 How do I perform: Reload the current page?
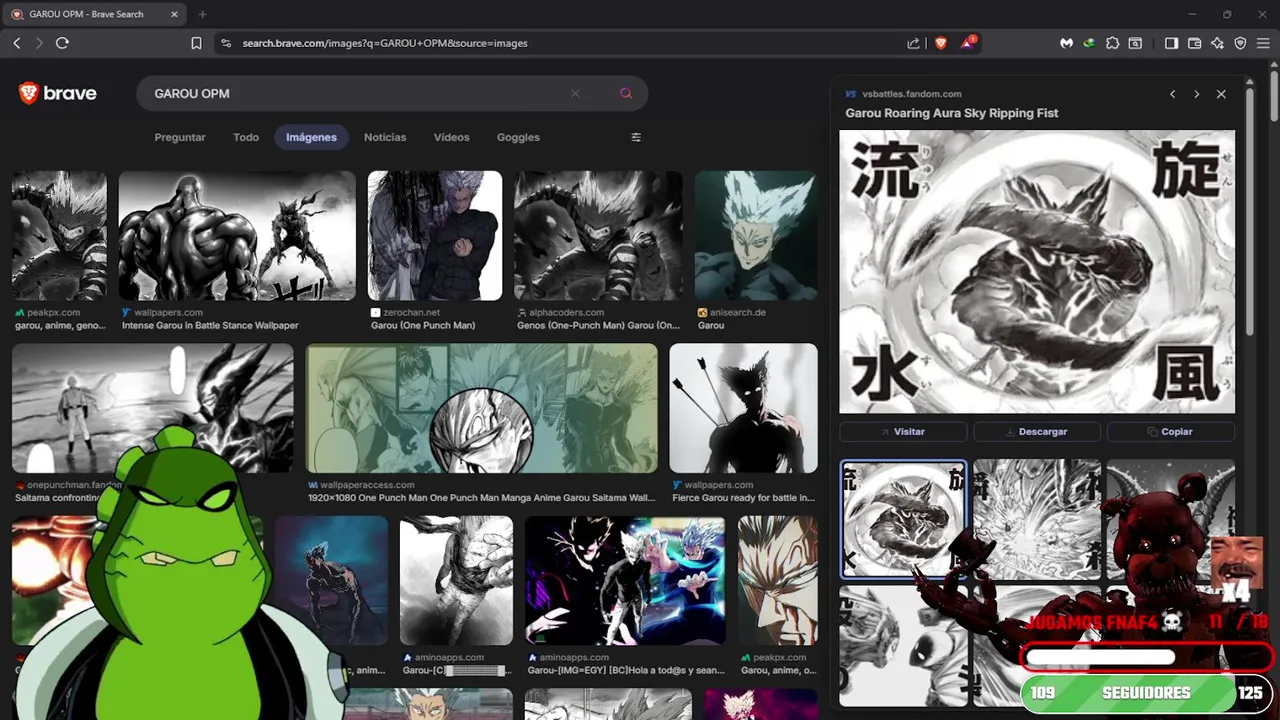click(x=62, y=43)
